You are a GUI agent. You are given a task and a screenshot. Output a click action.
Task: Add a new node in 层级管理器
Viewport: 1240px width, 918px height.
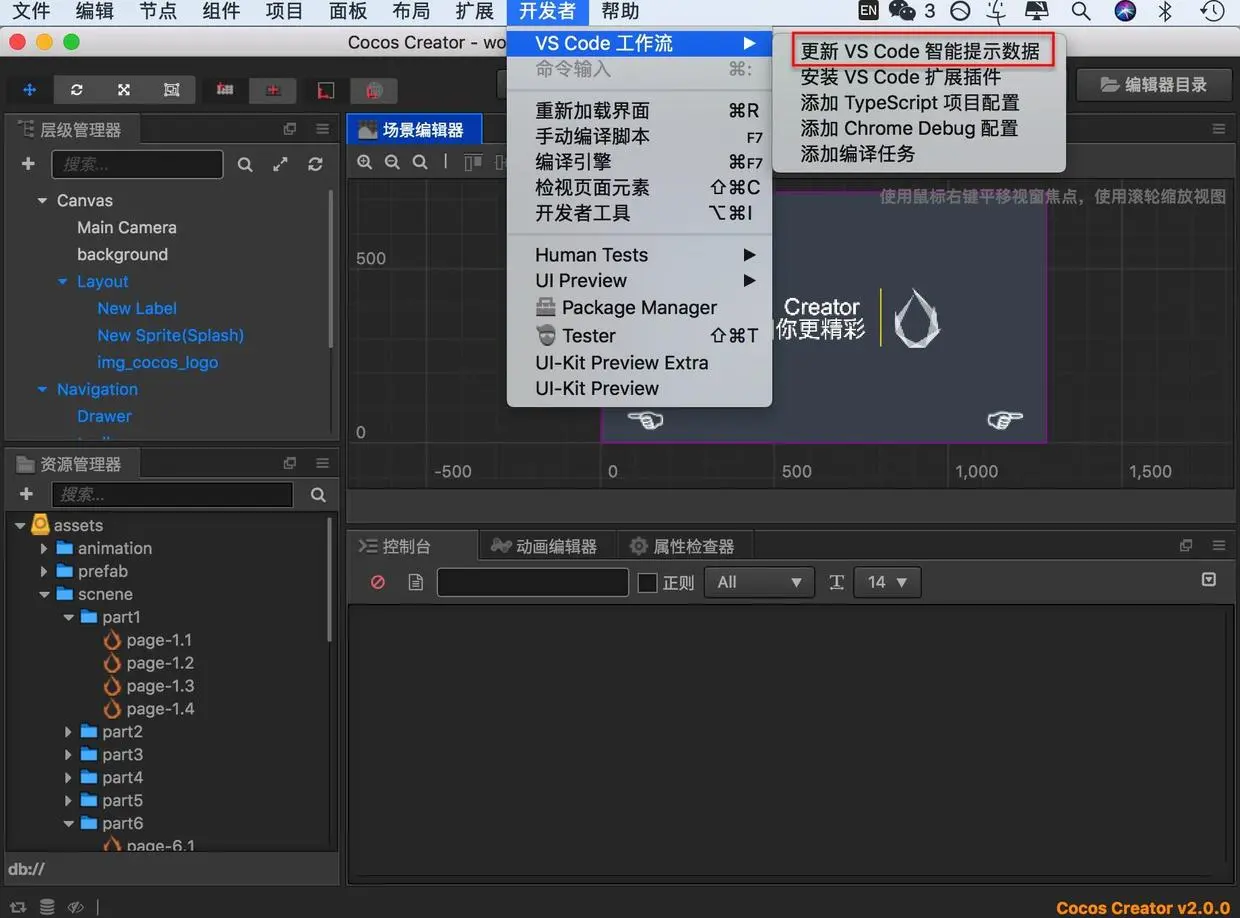pyautogui.click(x=27, y=163)
